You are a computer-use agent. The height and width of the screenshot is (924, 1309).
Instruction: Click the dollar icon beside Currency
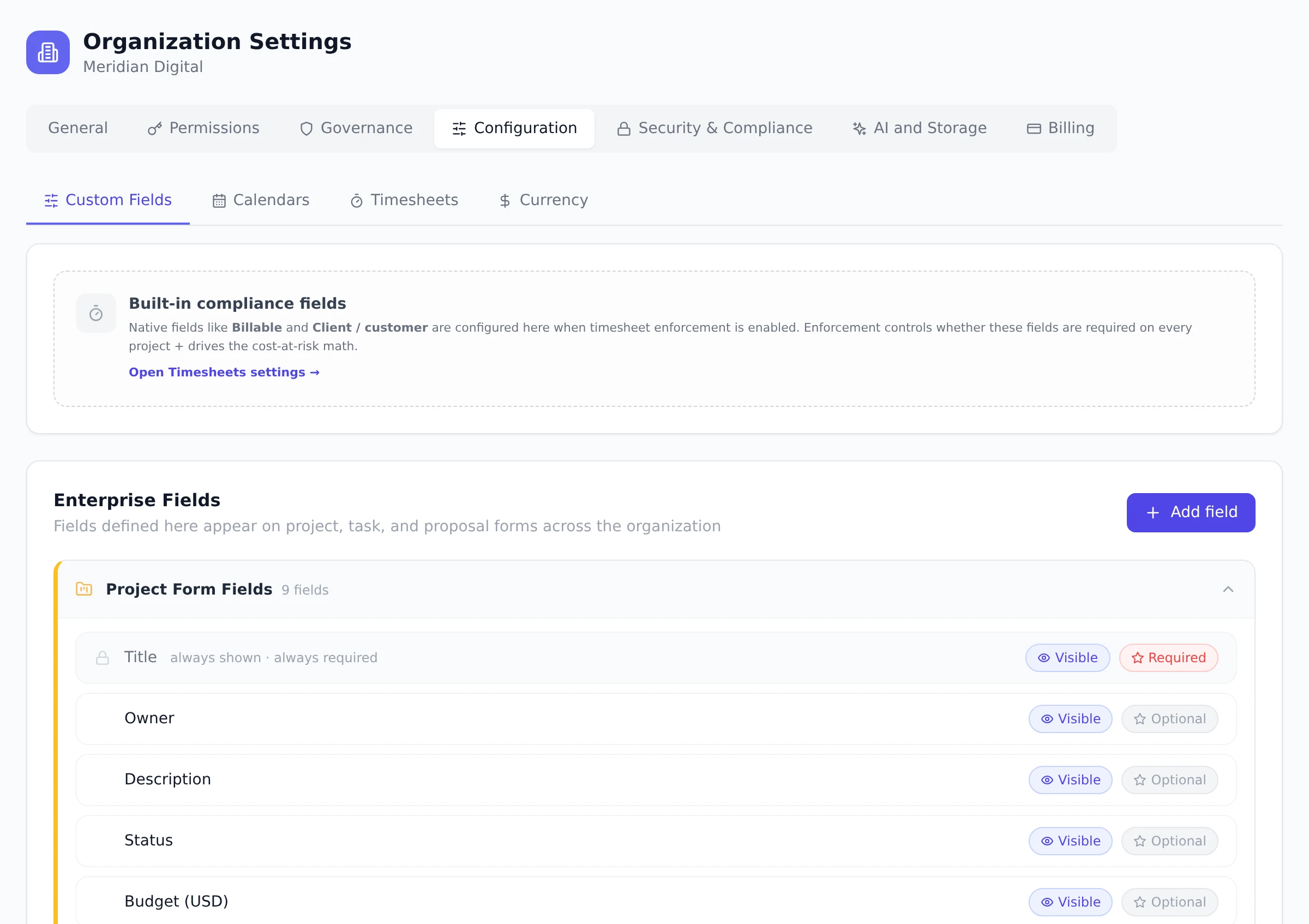[505, 201]
